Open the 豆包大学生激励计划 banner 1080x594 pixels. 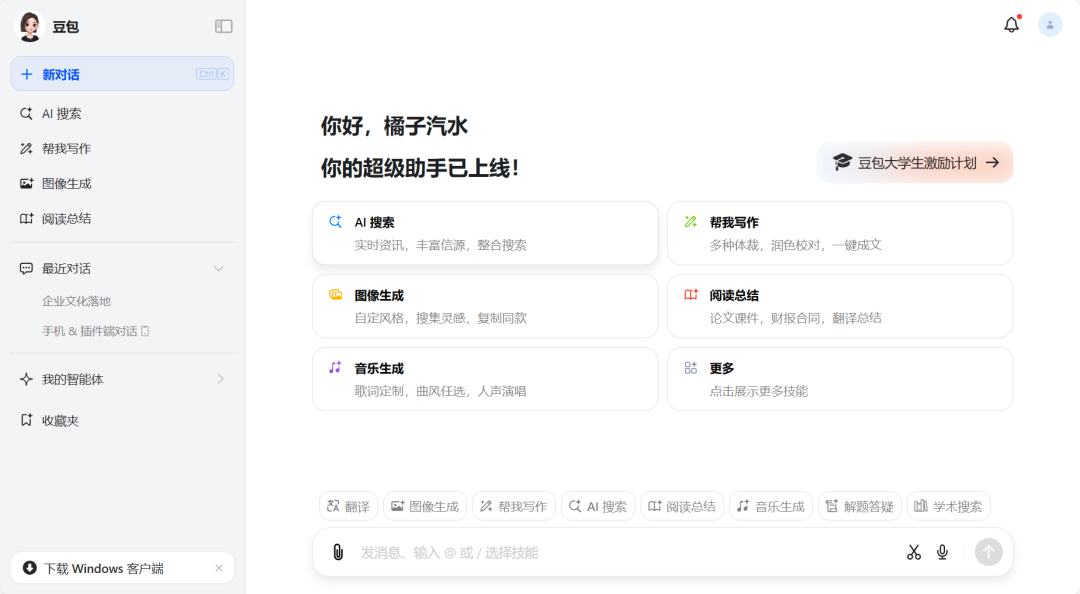coord(915,163)
